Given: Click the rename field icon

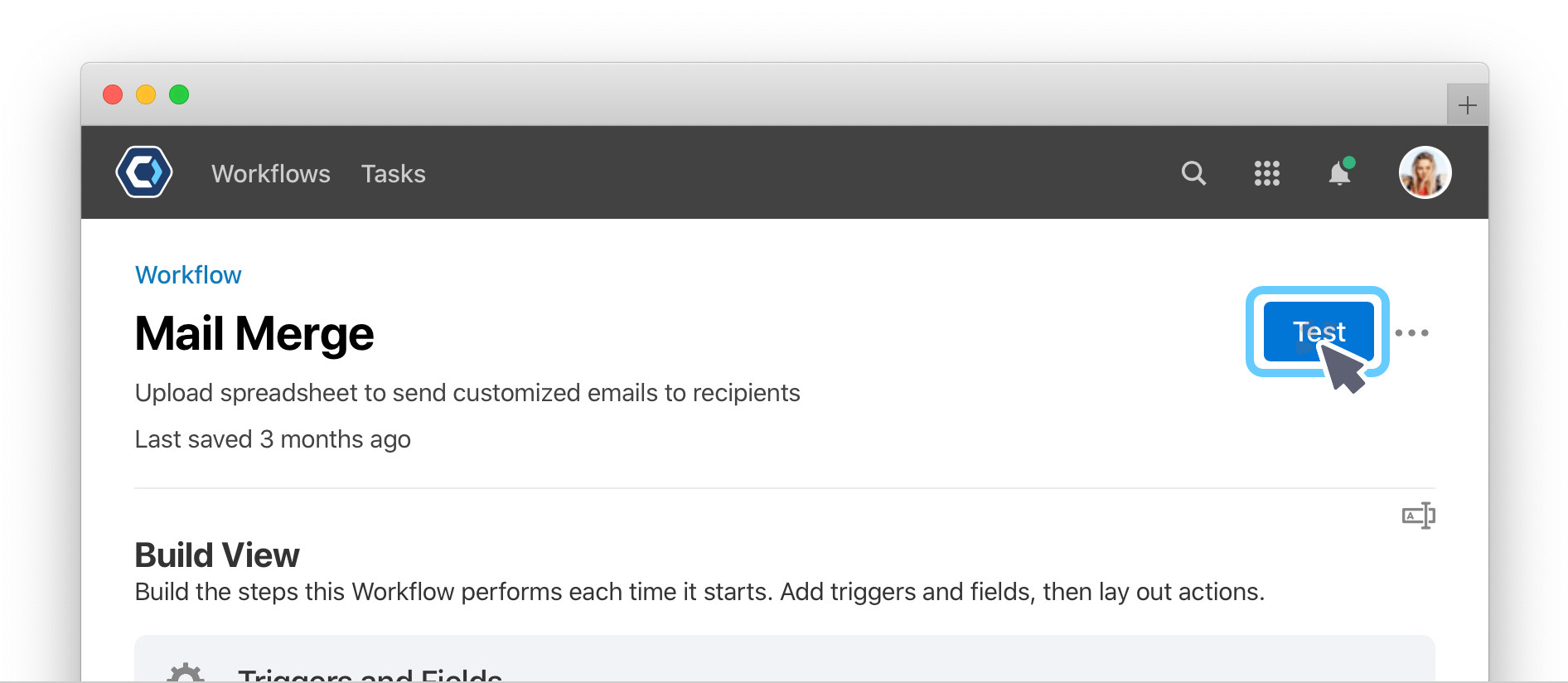Looking at the screenshot, I should coord(1419,516).
